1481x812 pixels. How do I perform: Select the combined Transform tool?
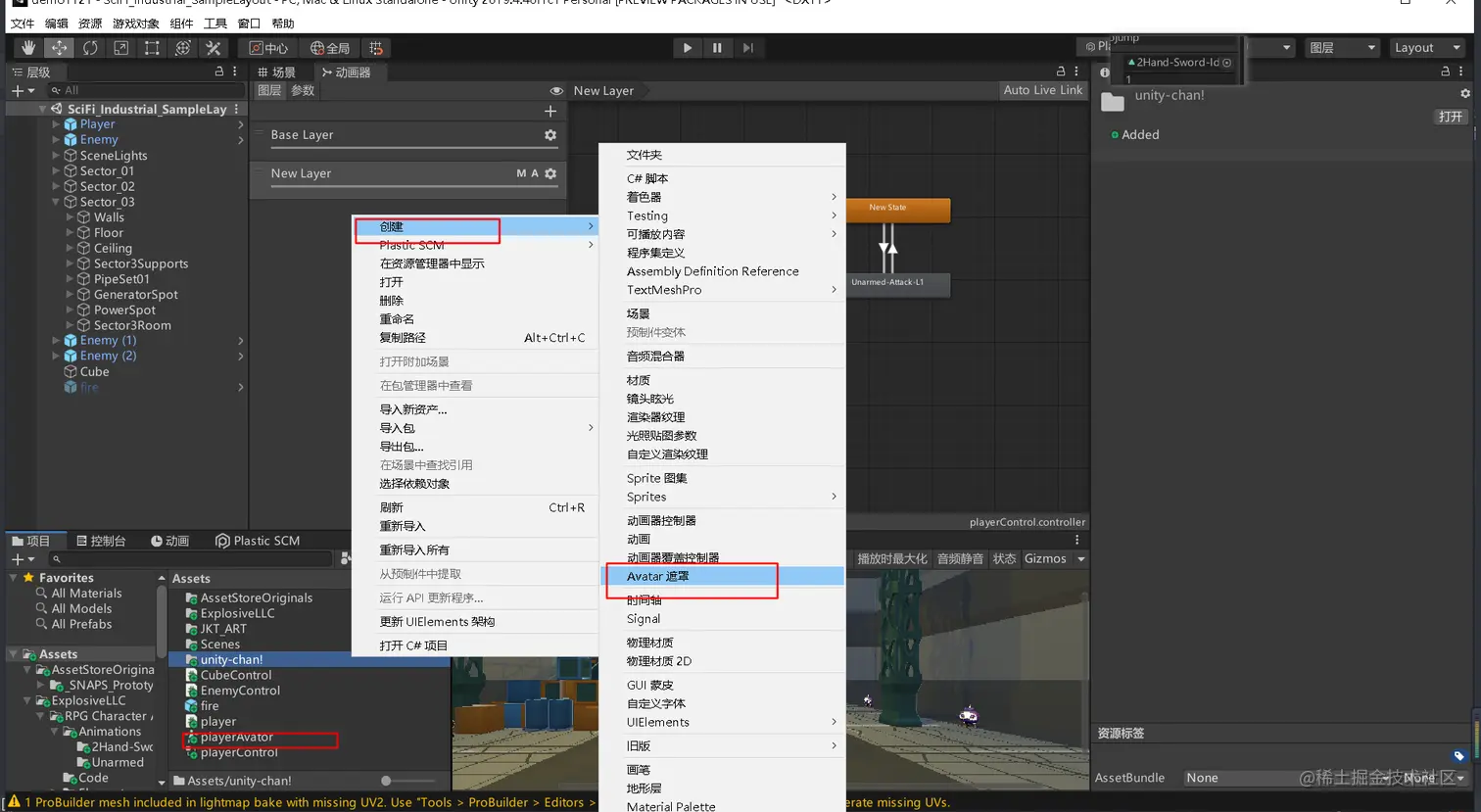[182, 48]
